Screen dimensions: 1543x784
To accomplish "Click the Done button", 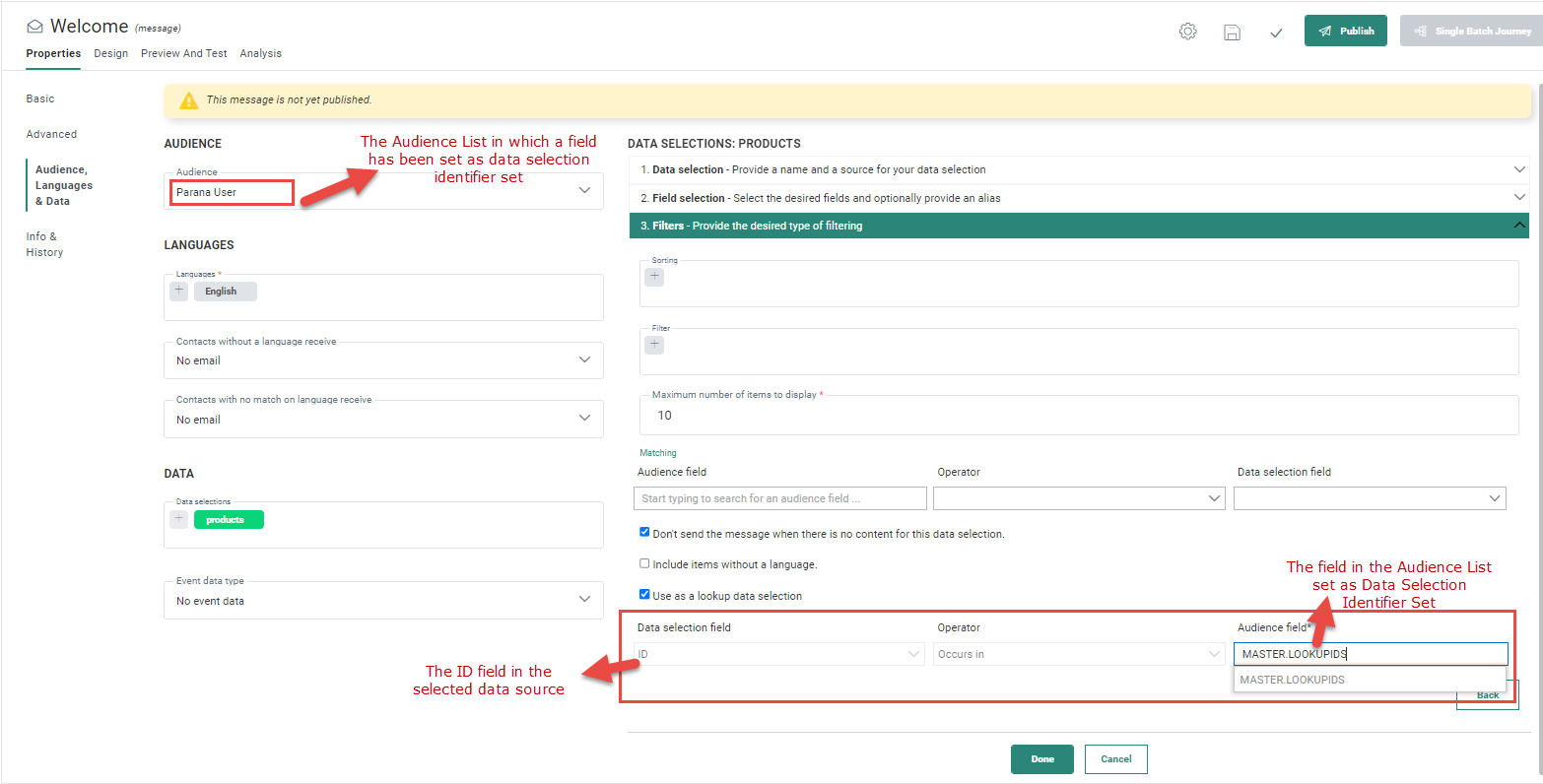I will click(1041, 759).
